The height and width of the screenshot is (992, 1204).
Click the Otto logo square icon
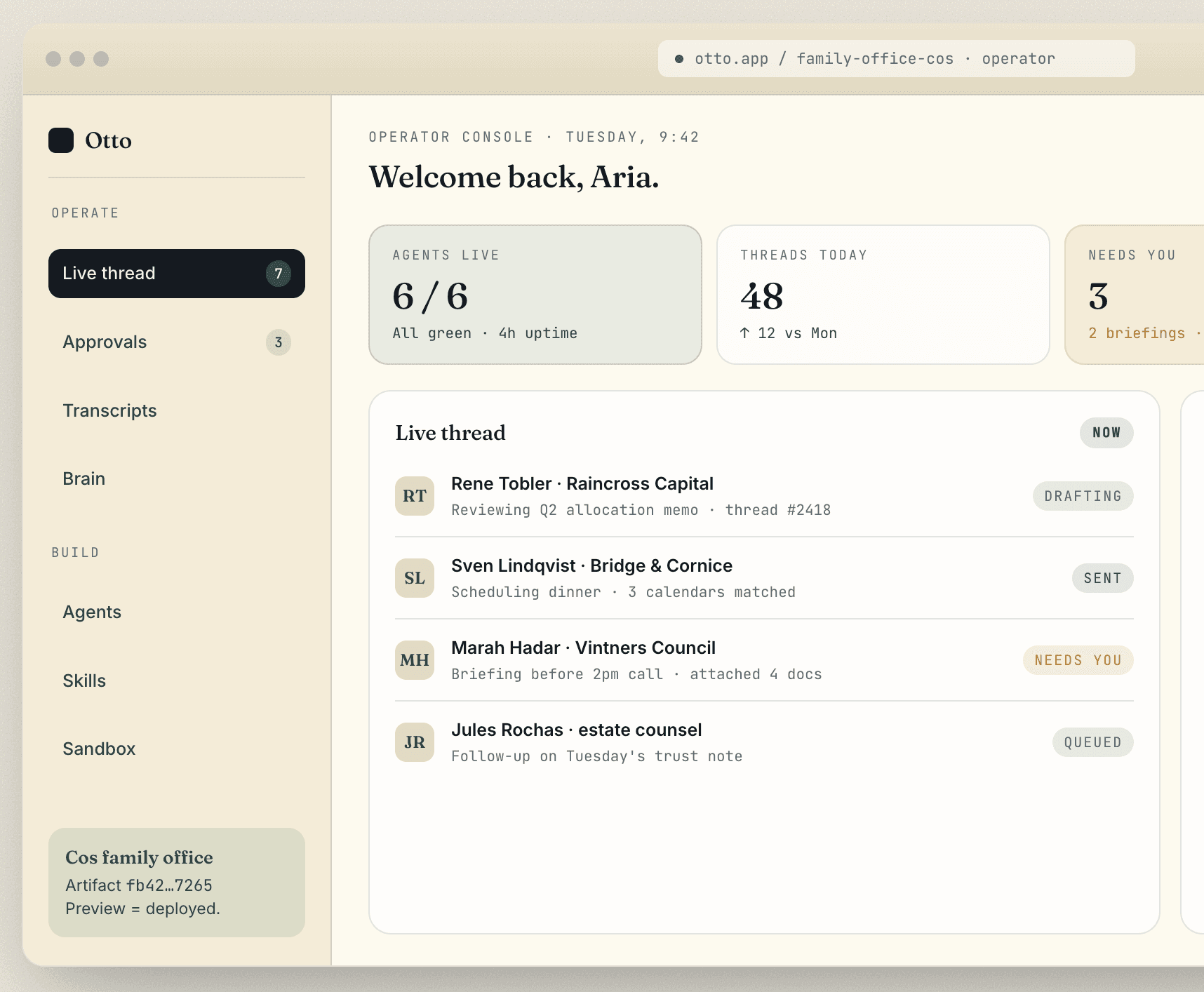pos(61,140)
